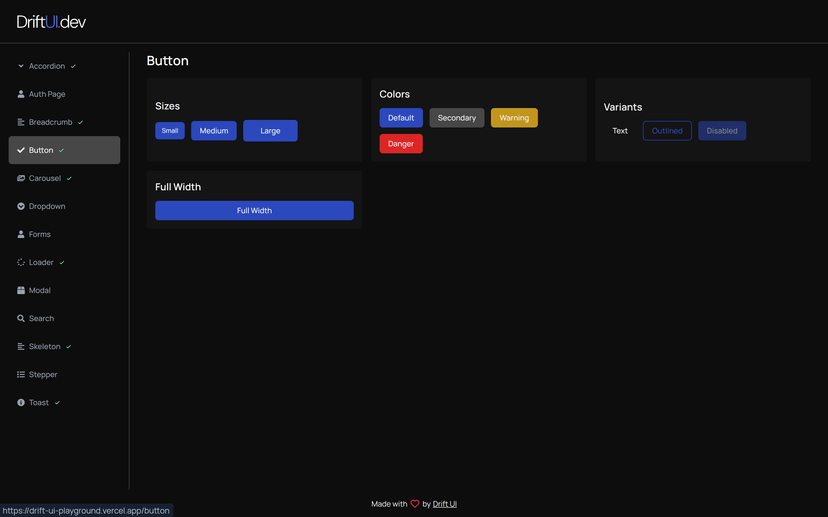Image resolution: width=828 pixels, height=517 pixels.
Task: Click green check mark next to Skeleton
Action: tap(69, 346)
